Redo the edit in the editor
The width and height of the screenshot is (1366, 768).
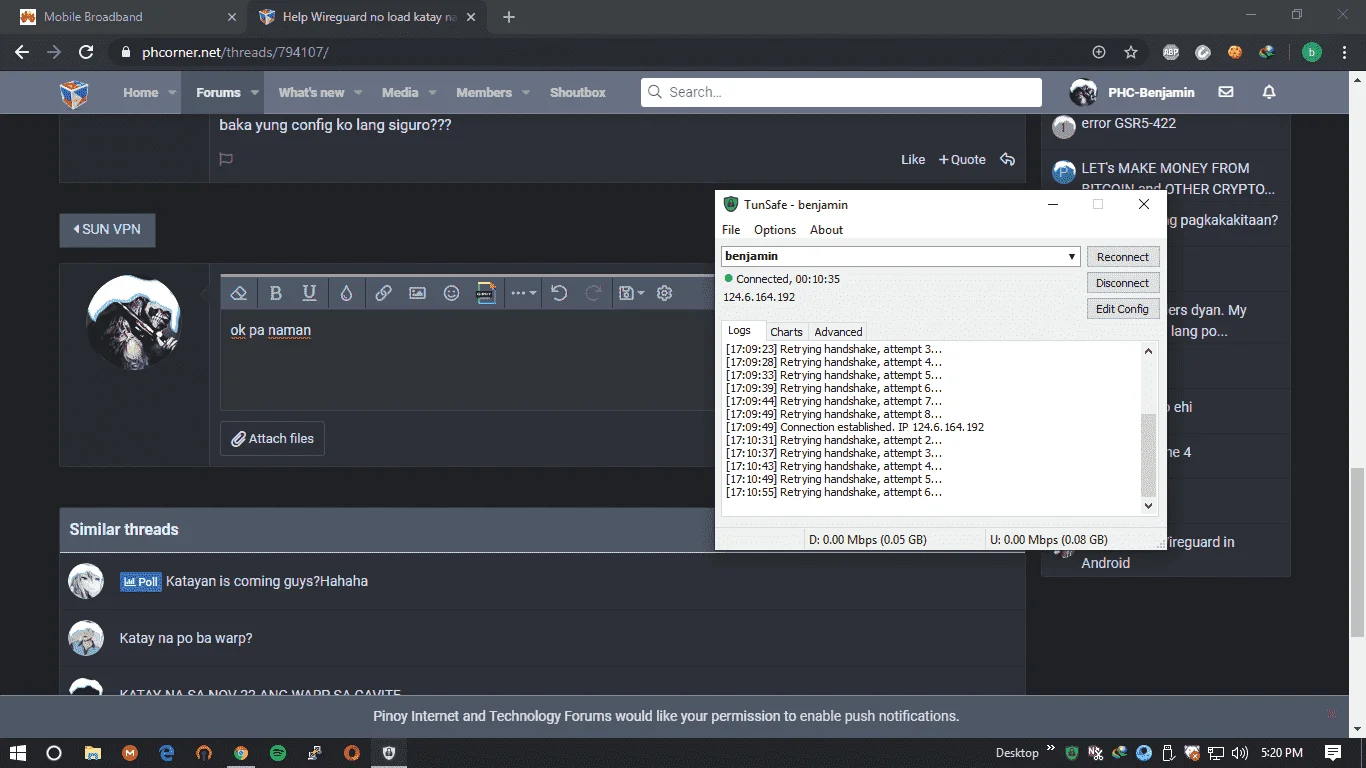pyautogui.click(x=593, y=293)
